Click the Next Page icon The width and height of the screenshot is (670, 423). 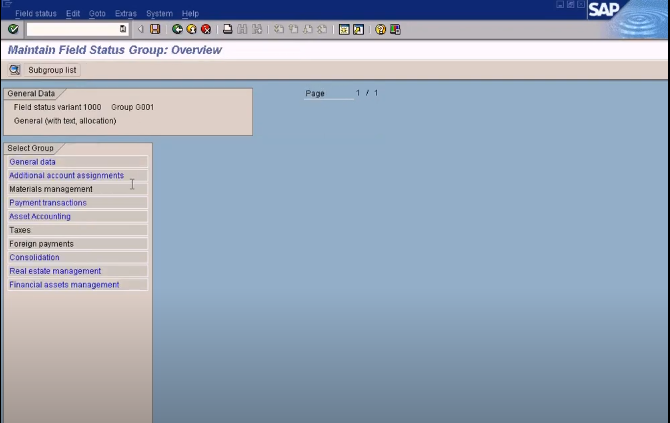click(x=308, y=29)
